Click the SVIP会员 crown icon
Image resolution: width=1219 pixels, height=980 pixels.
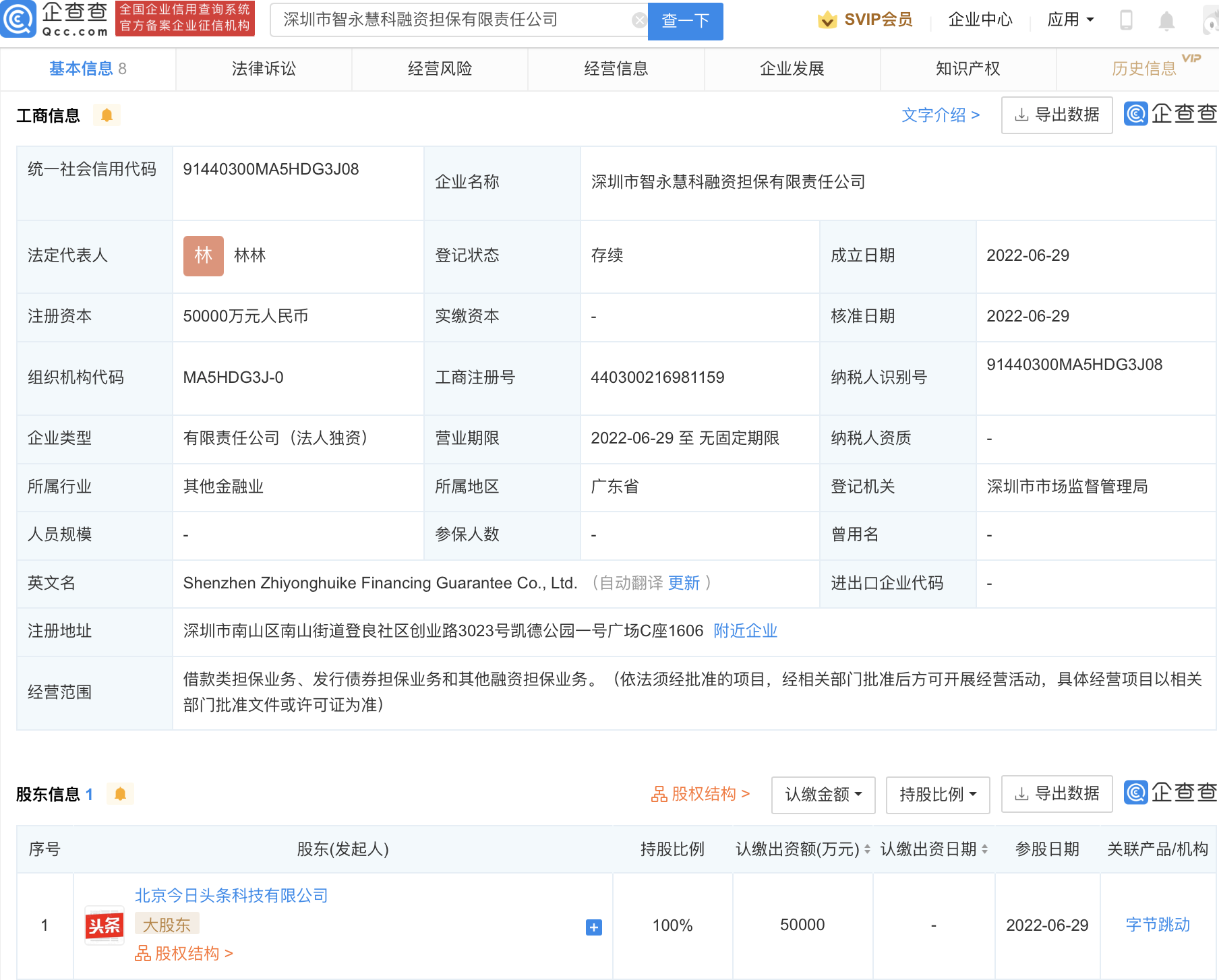click(x=826, y=20)
